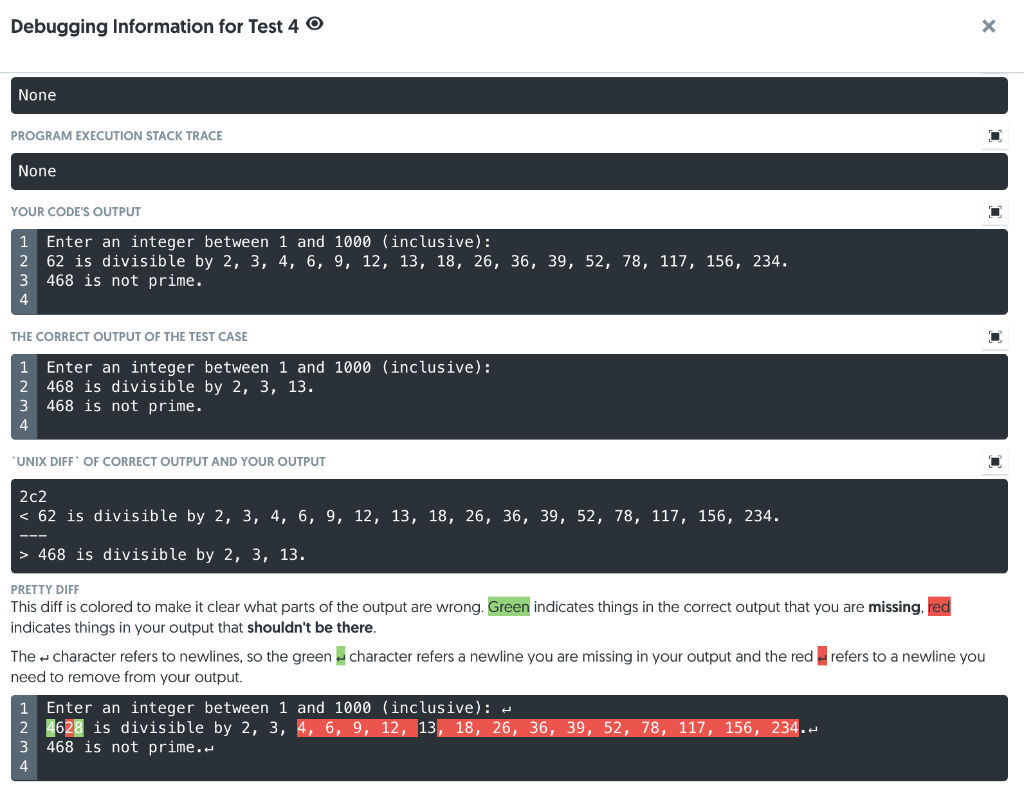
Task: Expand Your Code's Output panel fullscreen
Action: coord(994,212)
